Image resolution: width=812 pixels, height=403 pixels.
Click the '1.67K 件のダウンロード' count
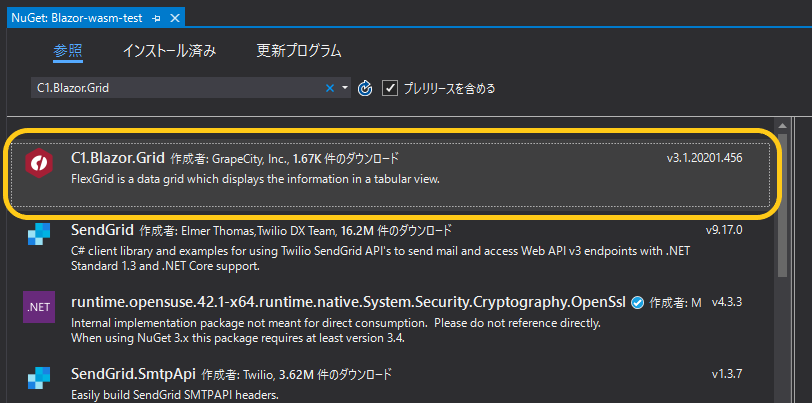[346, 158]
